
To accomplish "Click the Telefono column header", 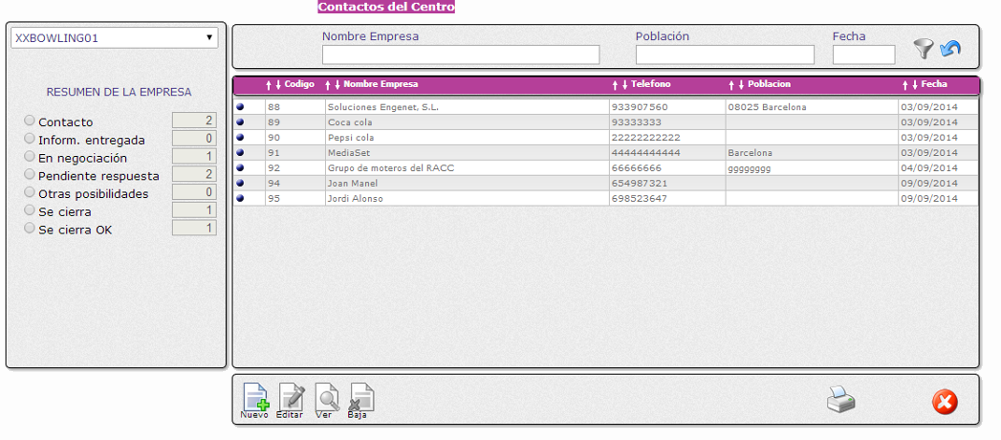I will 650,85.
